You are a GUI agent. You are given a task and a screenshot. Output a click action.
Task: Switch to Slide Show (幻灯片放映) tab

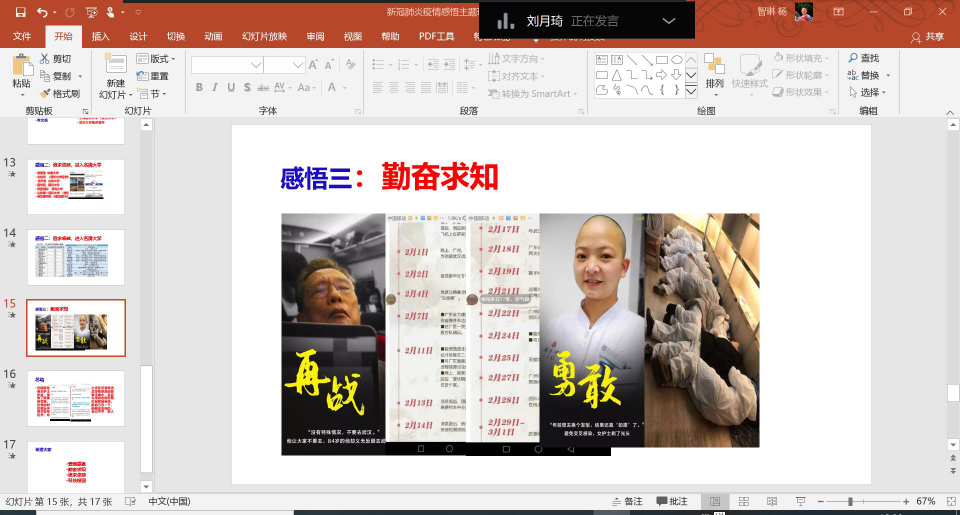pyautogui.click(x=264, y=37)
